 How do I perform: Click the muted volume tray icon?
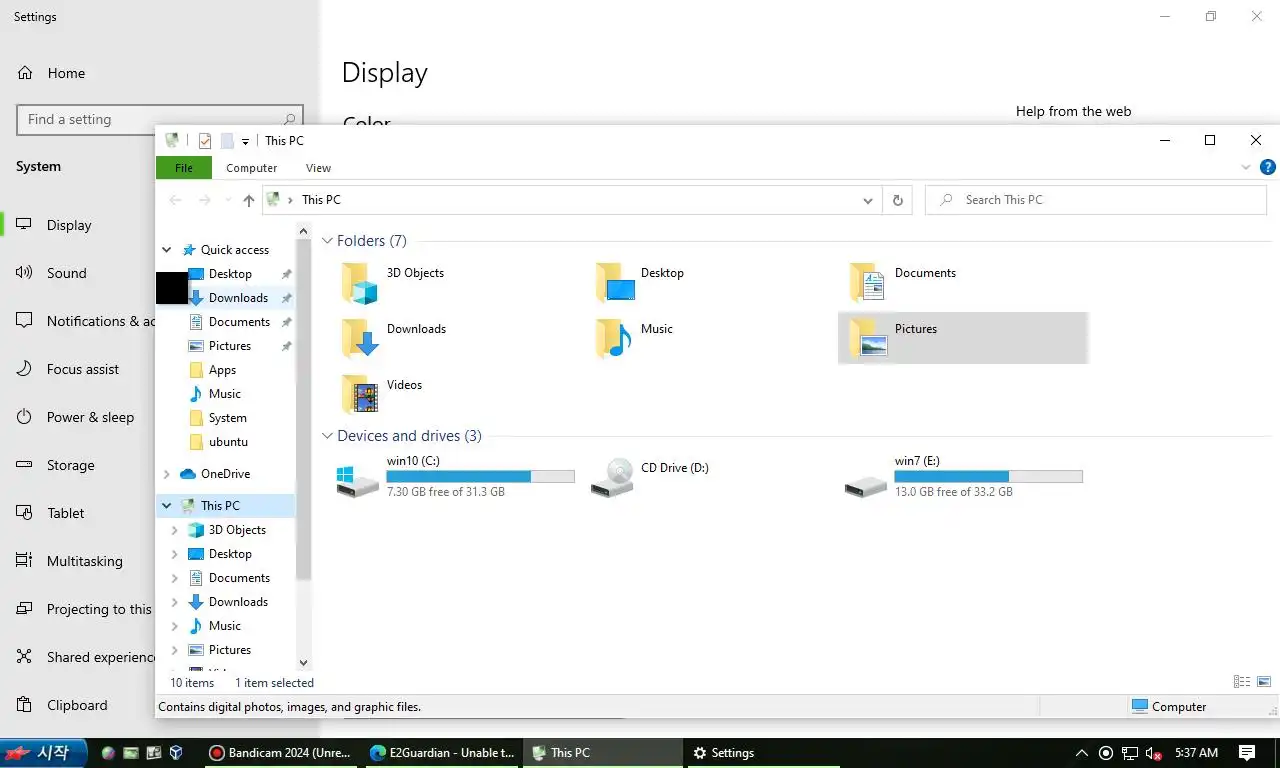coord(1153,753)
